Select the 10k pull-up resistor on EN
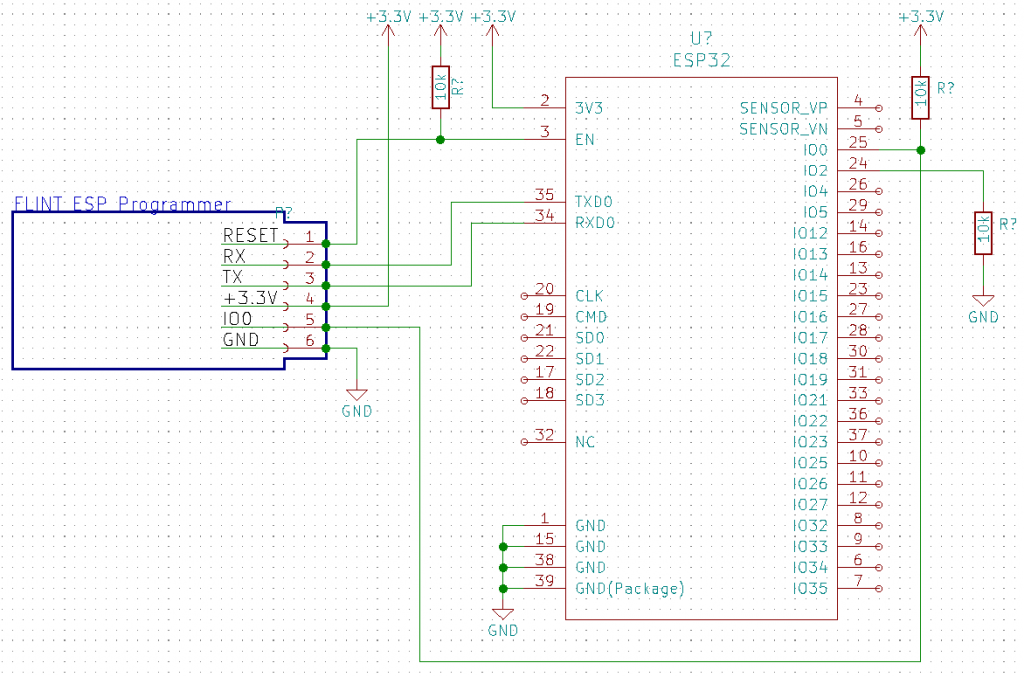The width and height of the screenshot is (1024, 677). click(x=441, y=87)
